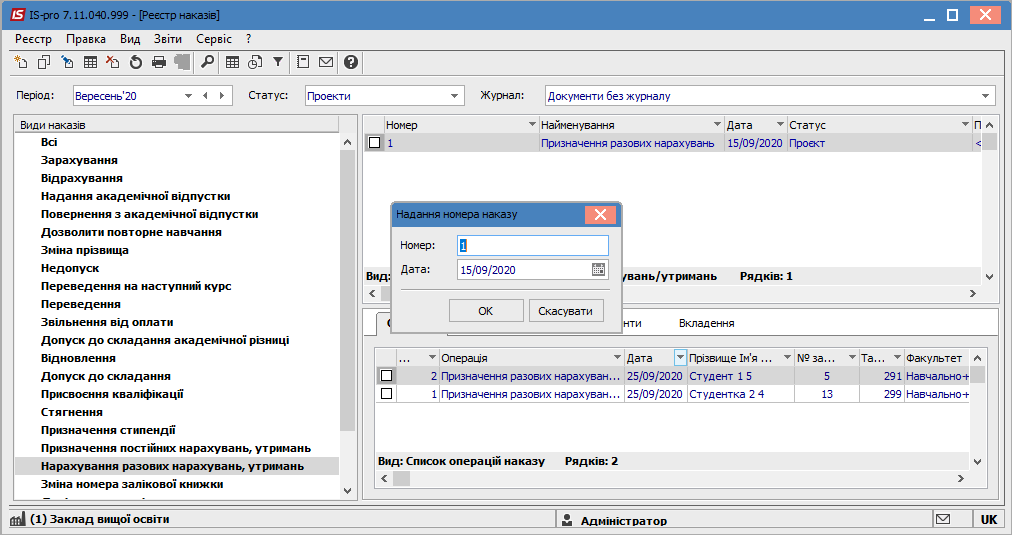Image resolution: width=1012 pixels, height=535 pixels.
Task: Tick the checkbox for the Студентка 2 4 row
Action: coord(387,394)
